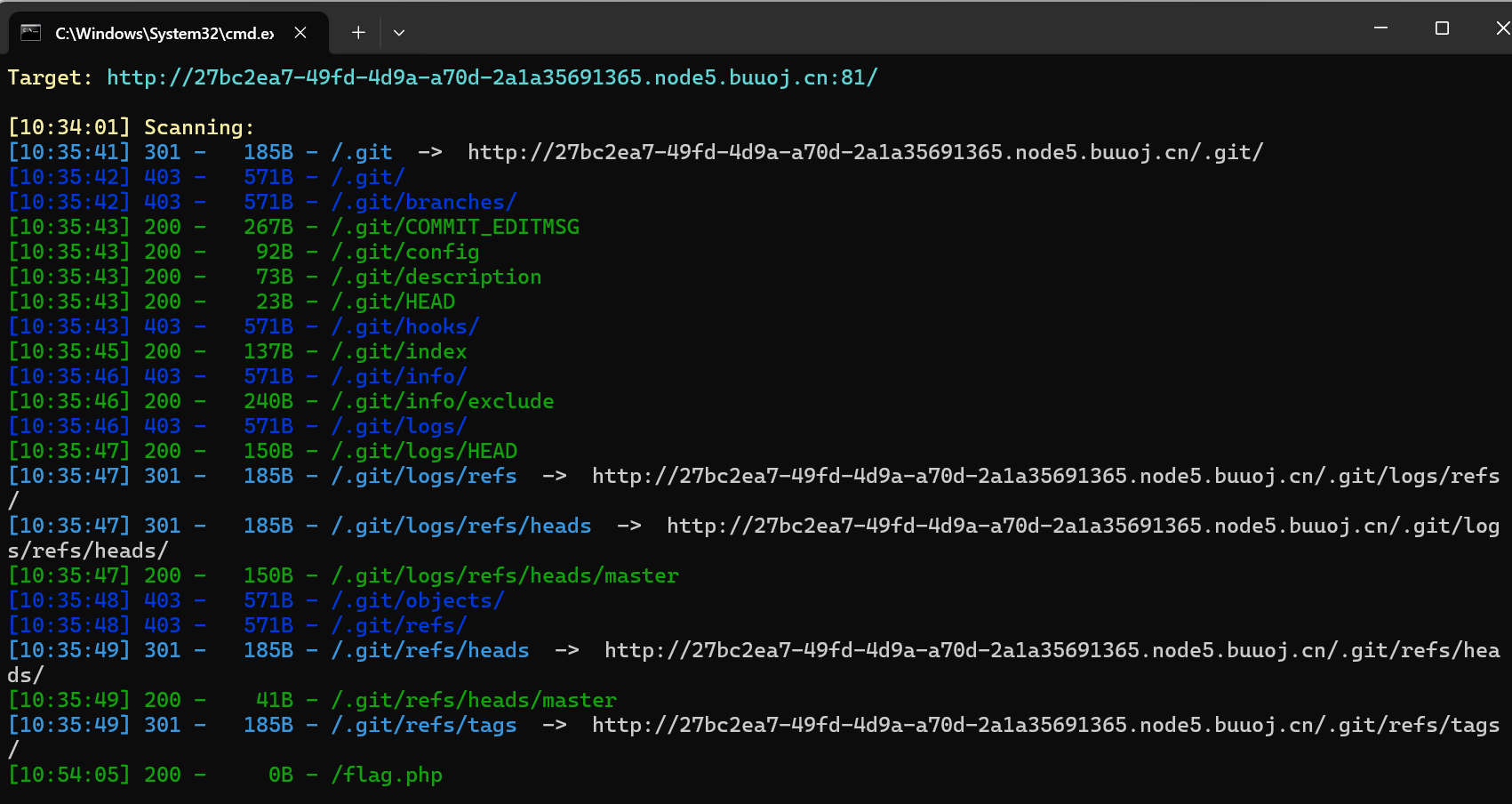The height and width of the screenshot is (804, 1512).
Task: Click the /.git/info/exclude path
Action: pyautogui.click(x=443, y=402)
